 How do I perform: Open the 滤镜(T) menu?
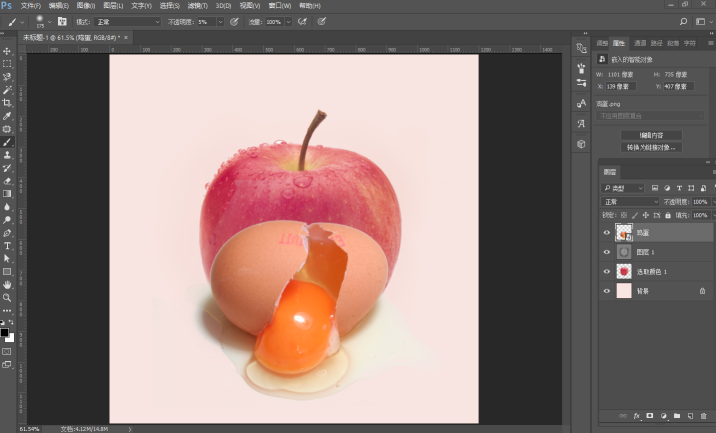(198, 5)
